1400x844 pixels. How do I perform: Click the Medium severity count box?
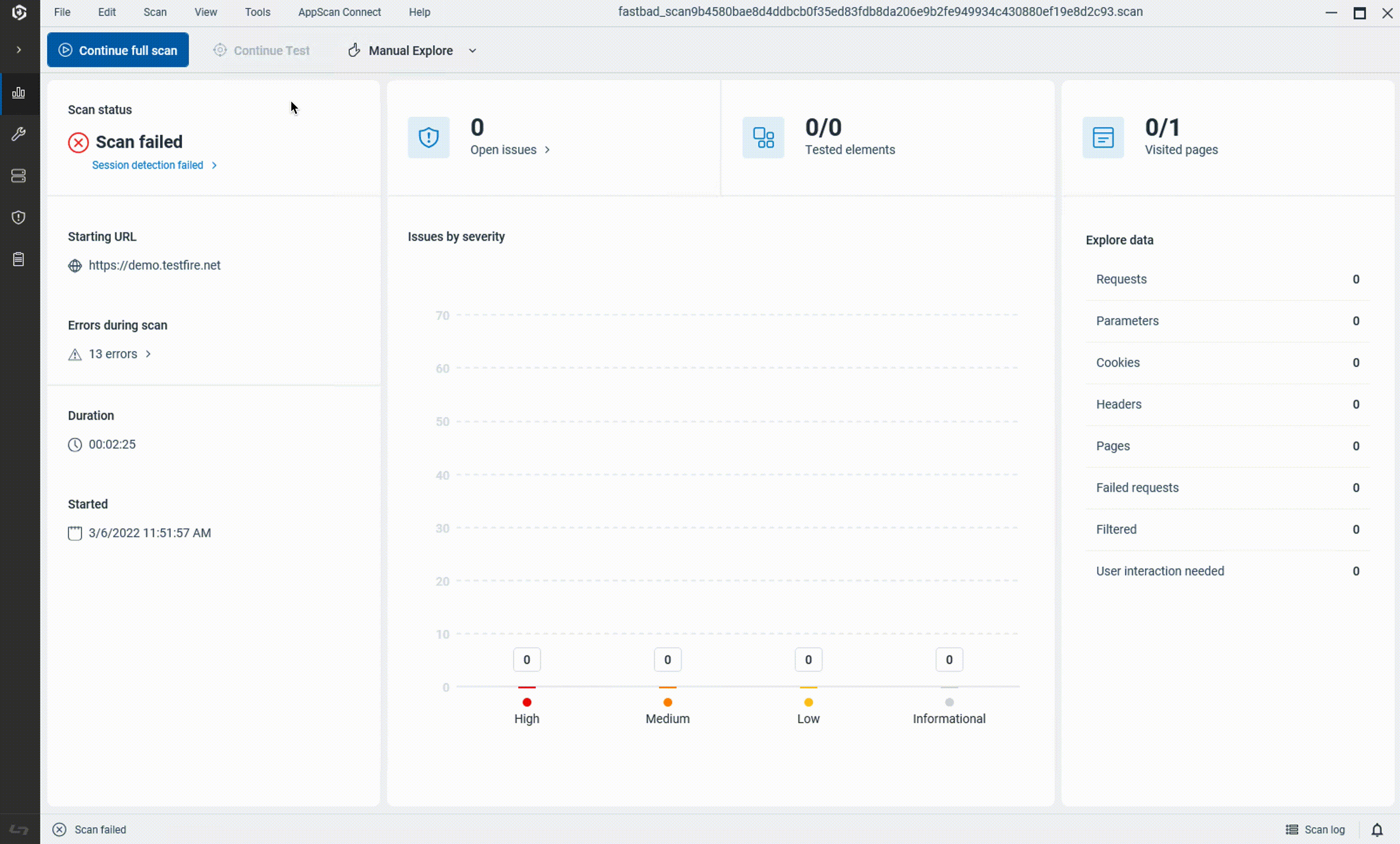tap(668, 660)
